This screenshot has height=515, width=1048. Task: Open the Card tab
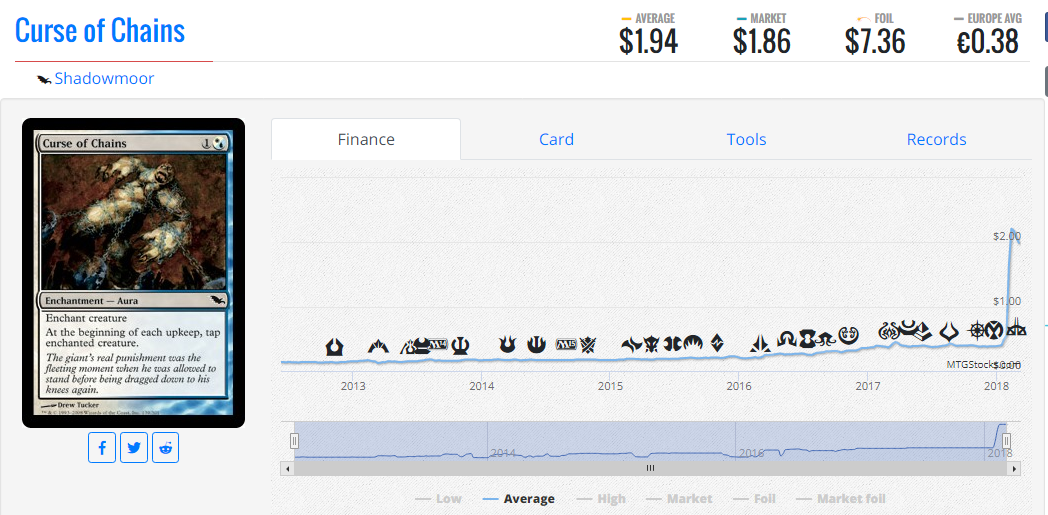pyautogui.click(x=556, y=139)
